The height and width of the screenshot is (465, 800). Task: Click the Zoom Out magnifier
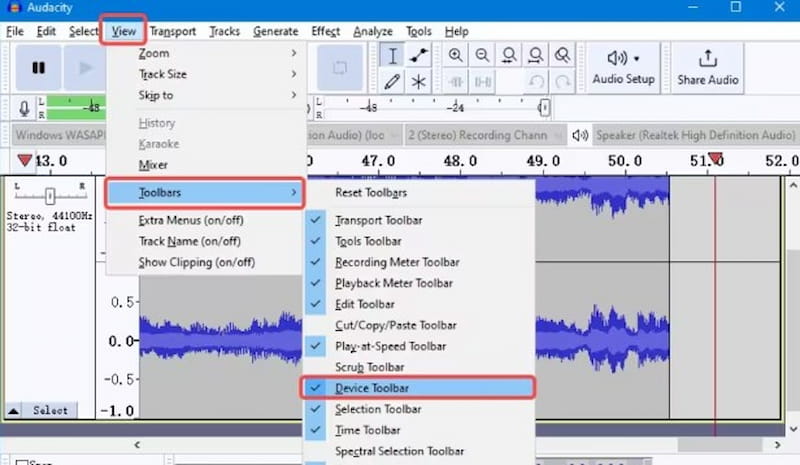click(482, 55)
